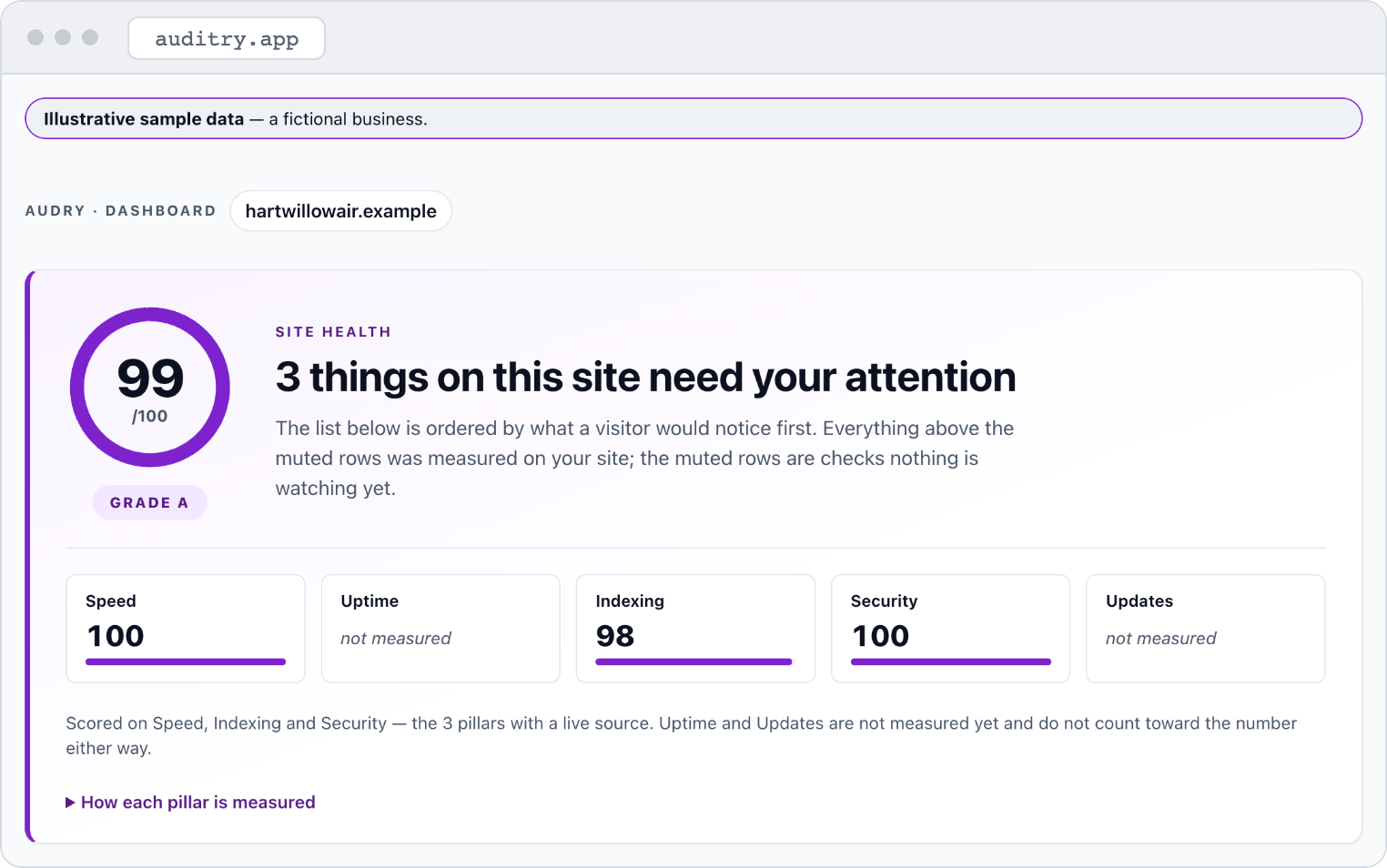Click the auditry.app address bar
Screen dimensions: 1387x868
coord(227,38)
